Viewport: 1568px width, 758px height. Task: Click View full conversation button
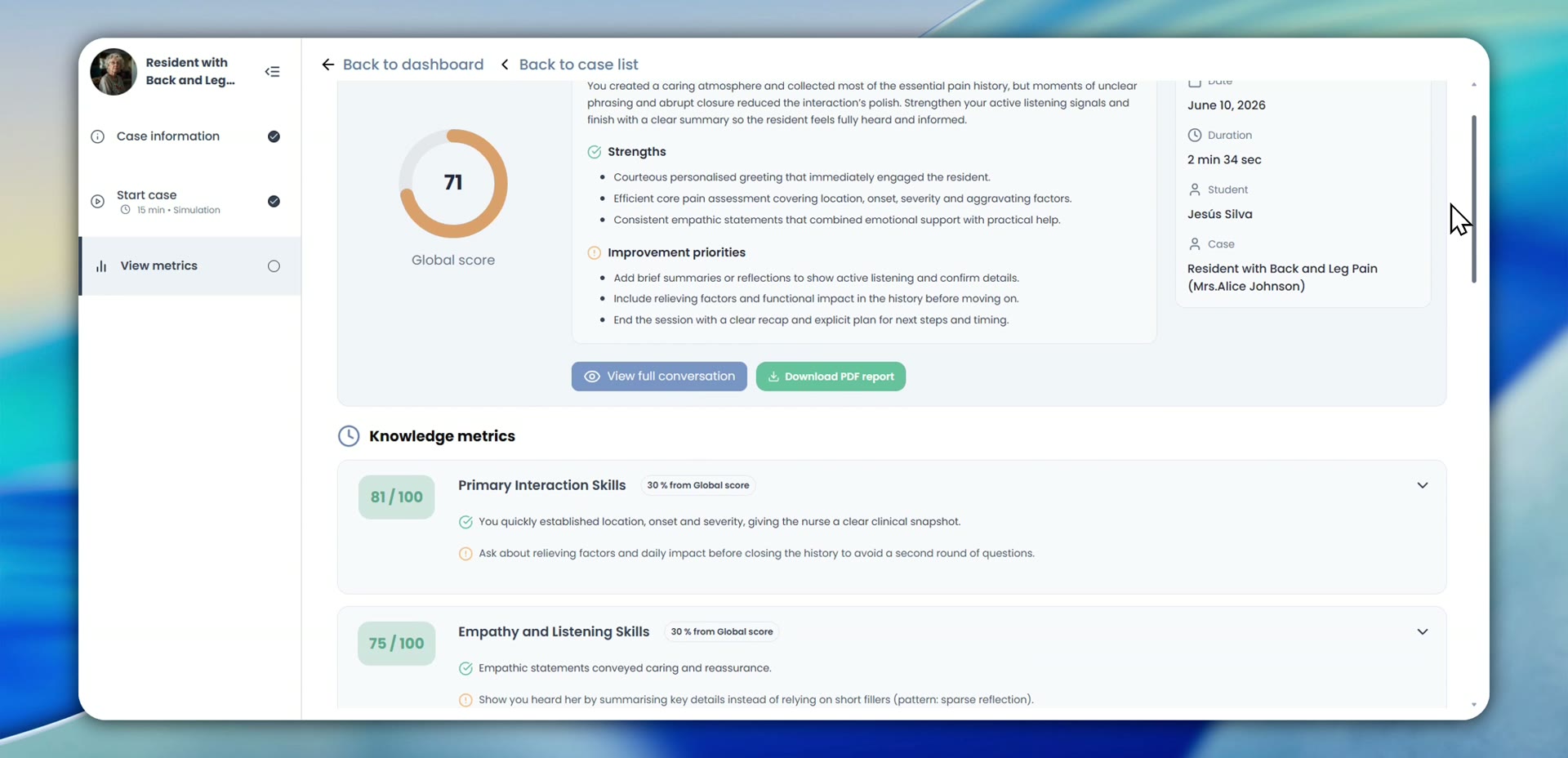click(659, 377)
